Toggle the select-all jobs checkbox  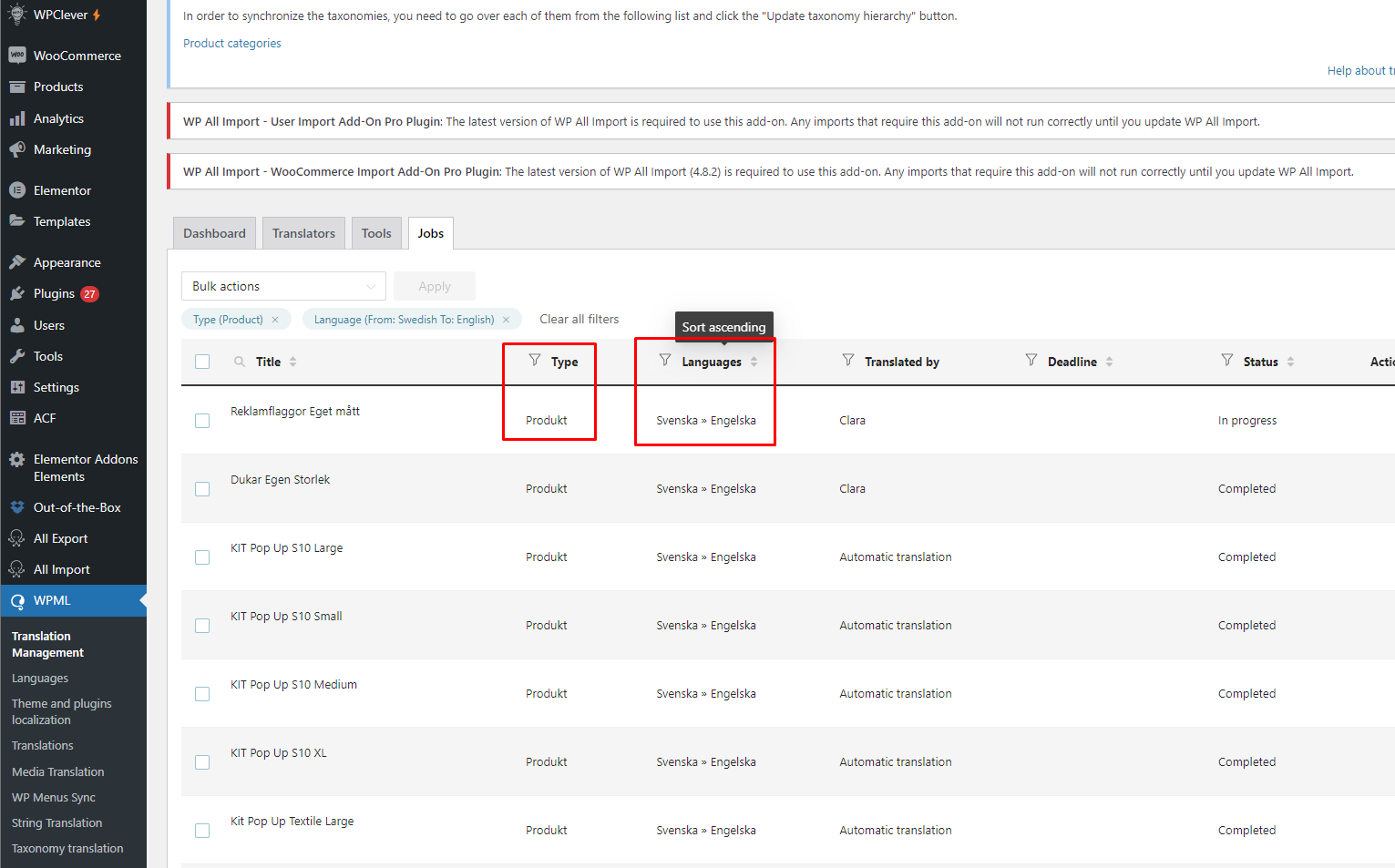click(x=202, y=362)
